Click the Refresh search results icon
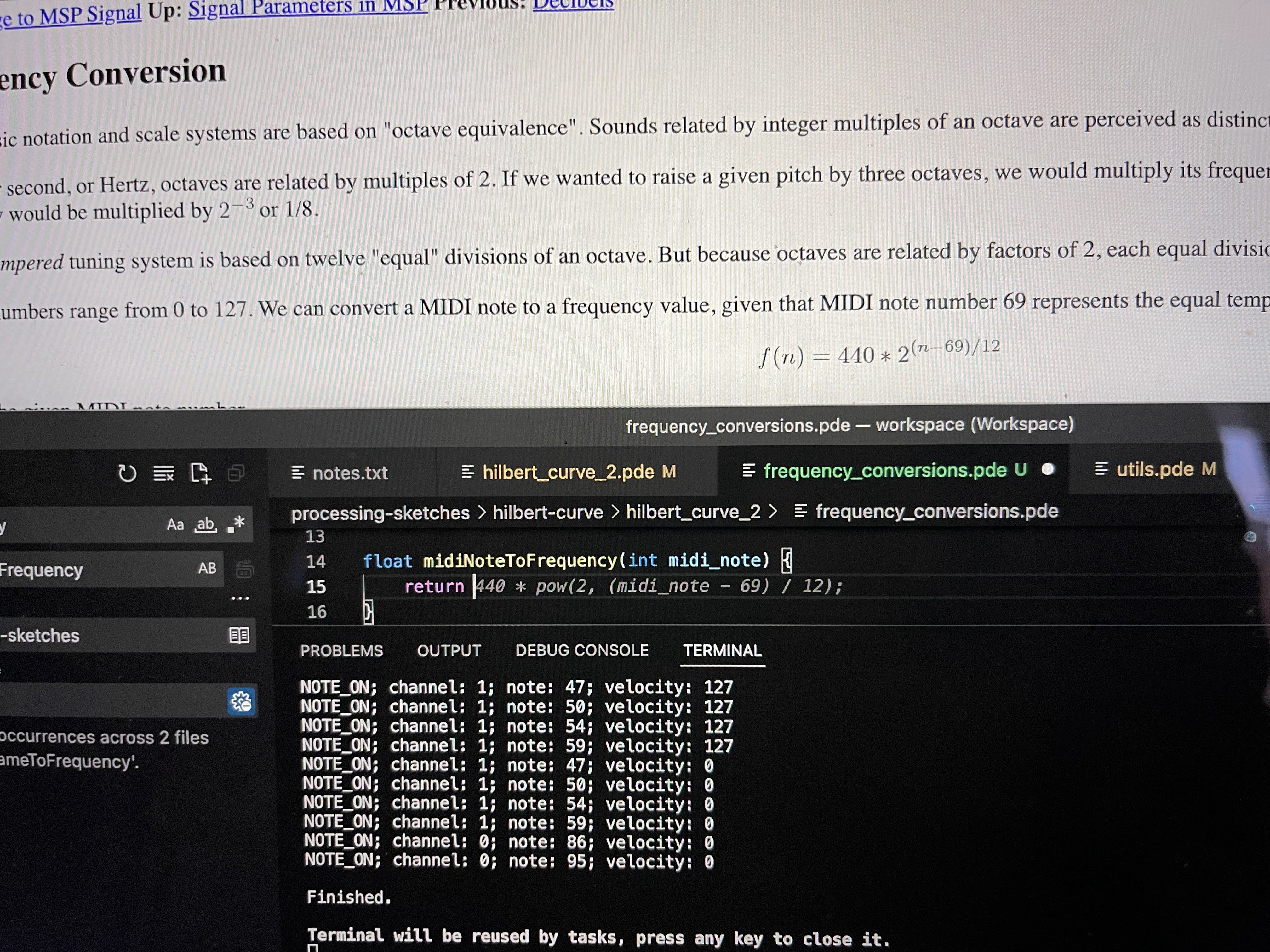The width and height of the screenshot is (1270, 952). click(x=127, y=473)
